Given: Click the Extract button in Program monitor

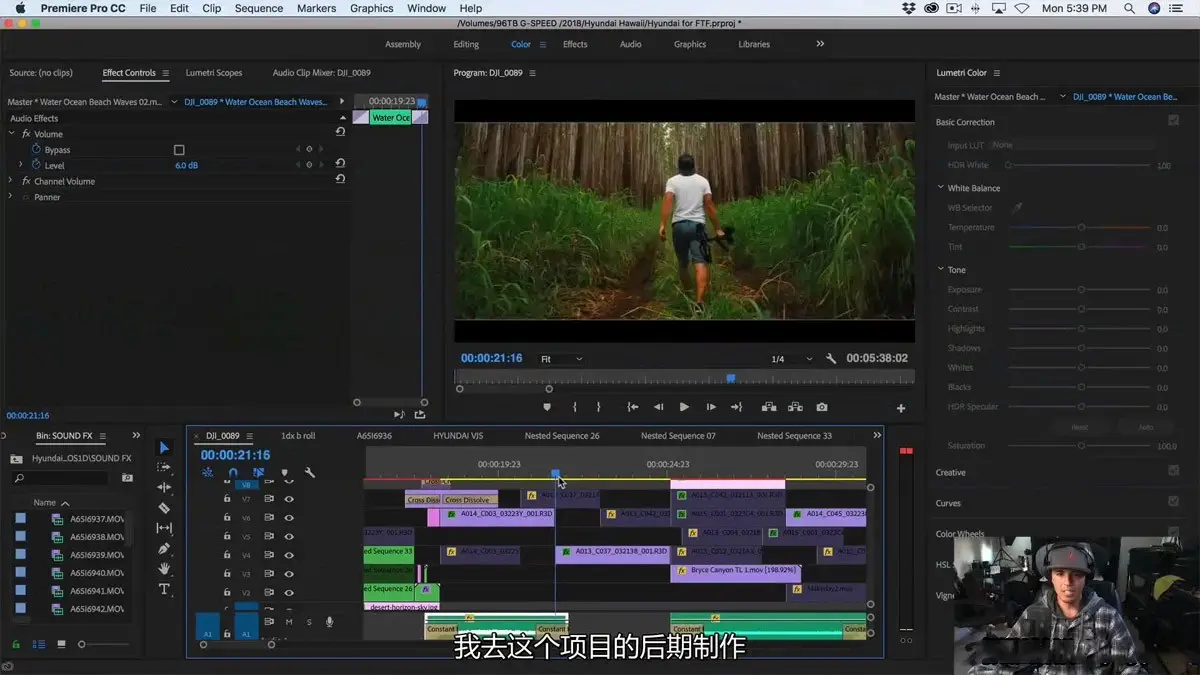Looking at the screenshot, I should tap(795, 407).
